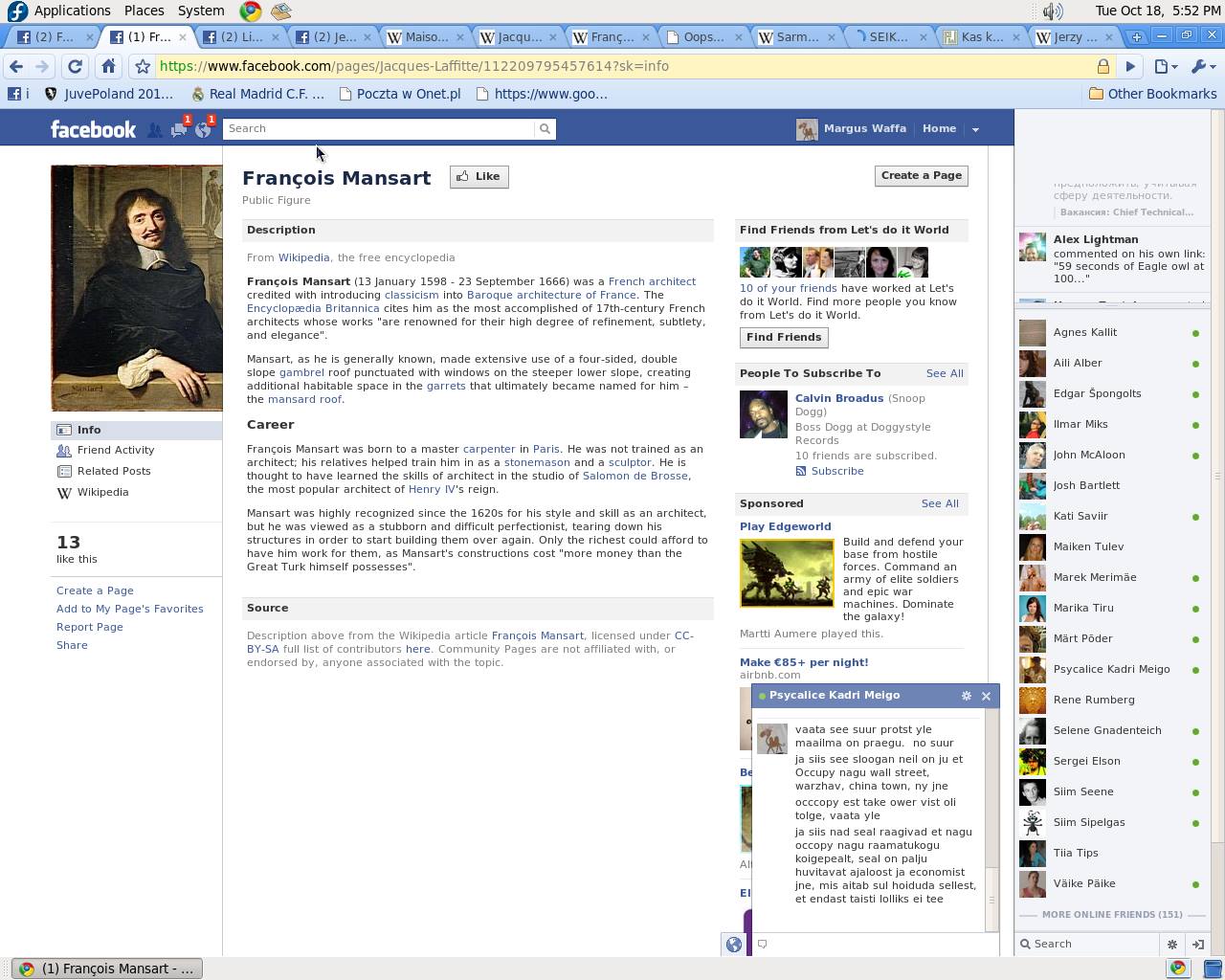This screenshot has height=980, width=1225.
Task: Open the globe notifications icon
Action: pos(203,130)
